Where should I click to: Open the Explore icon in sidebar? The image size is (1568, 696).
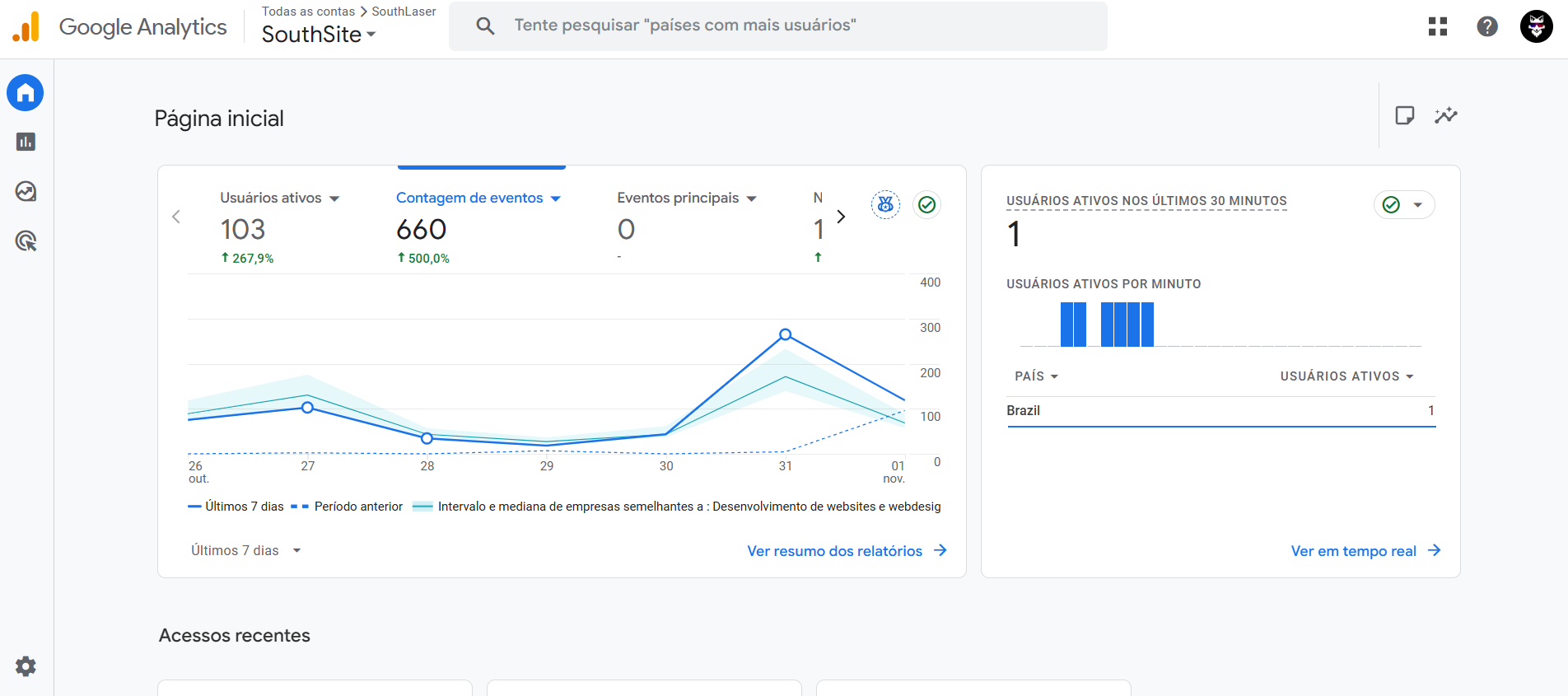pyautogui.click(x=26, y=192)
